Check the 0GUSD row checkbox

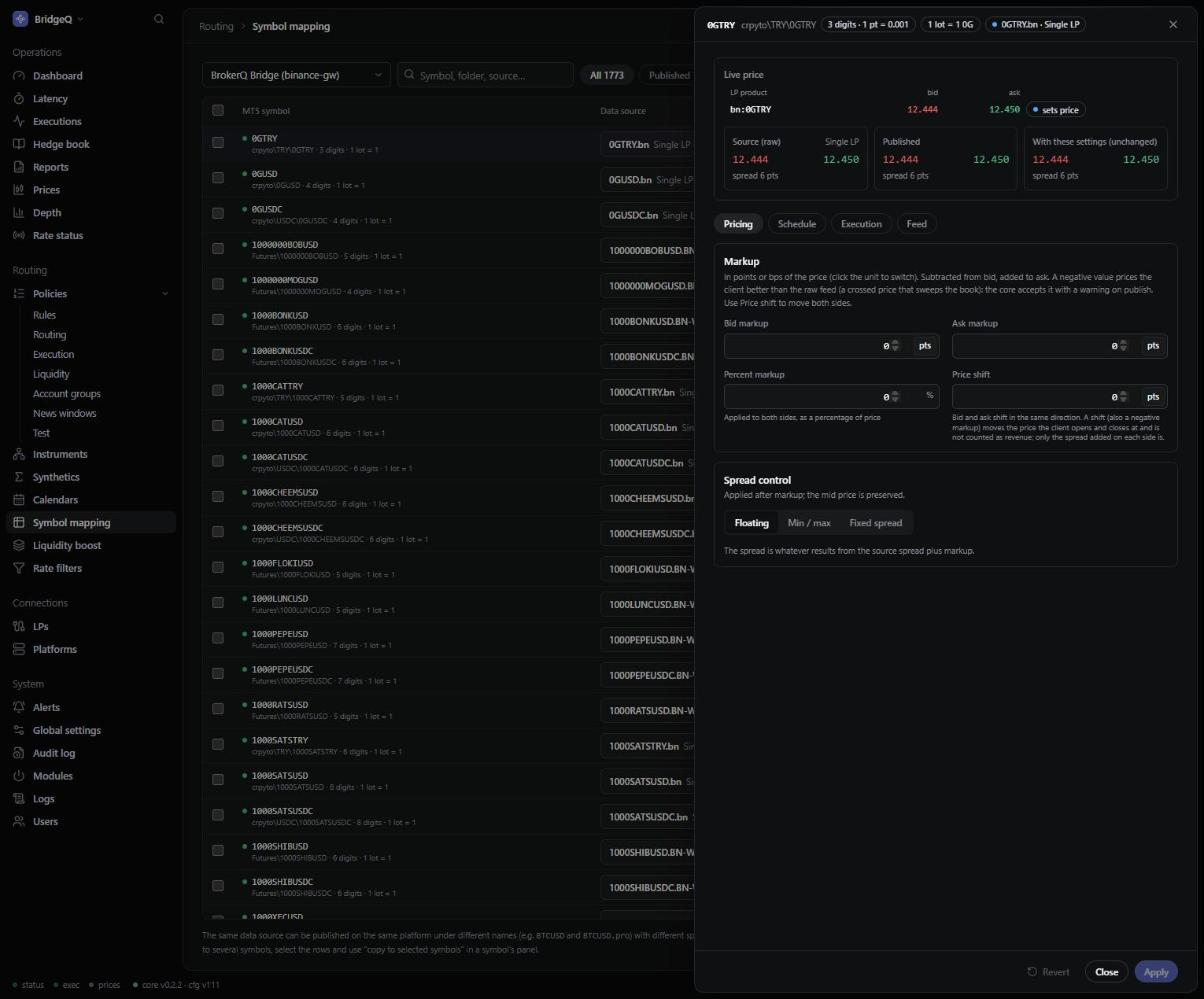(x=218, y=178)
